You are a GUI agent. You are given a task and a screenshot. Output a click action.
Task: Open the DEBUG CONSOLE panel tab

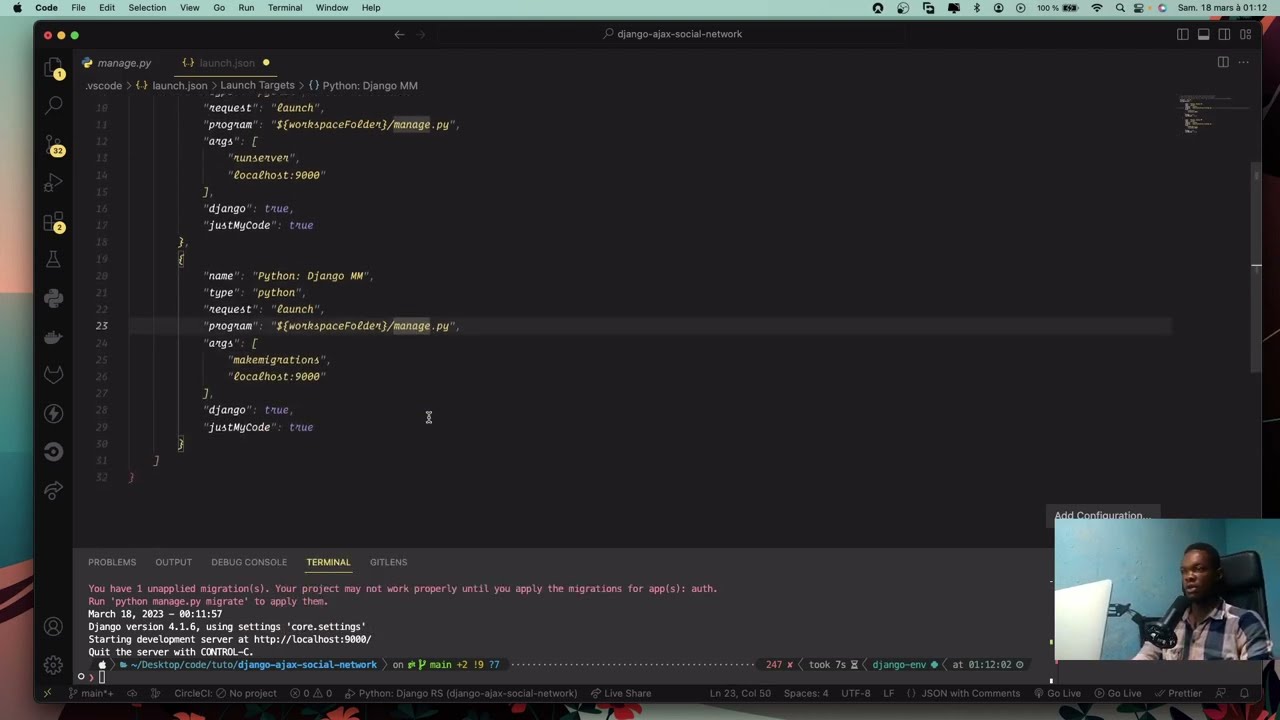click(249, 562)
